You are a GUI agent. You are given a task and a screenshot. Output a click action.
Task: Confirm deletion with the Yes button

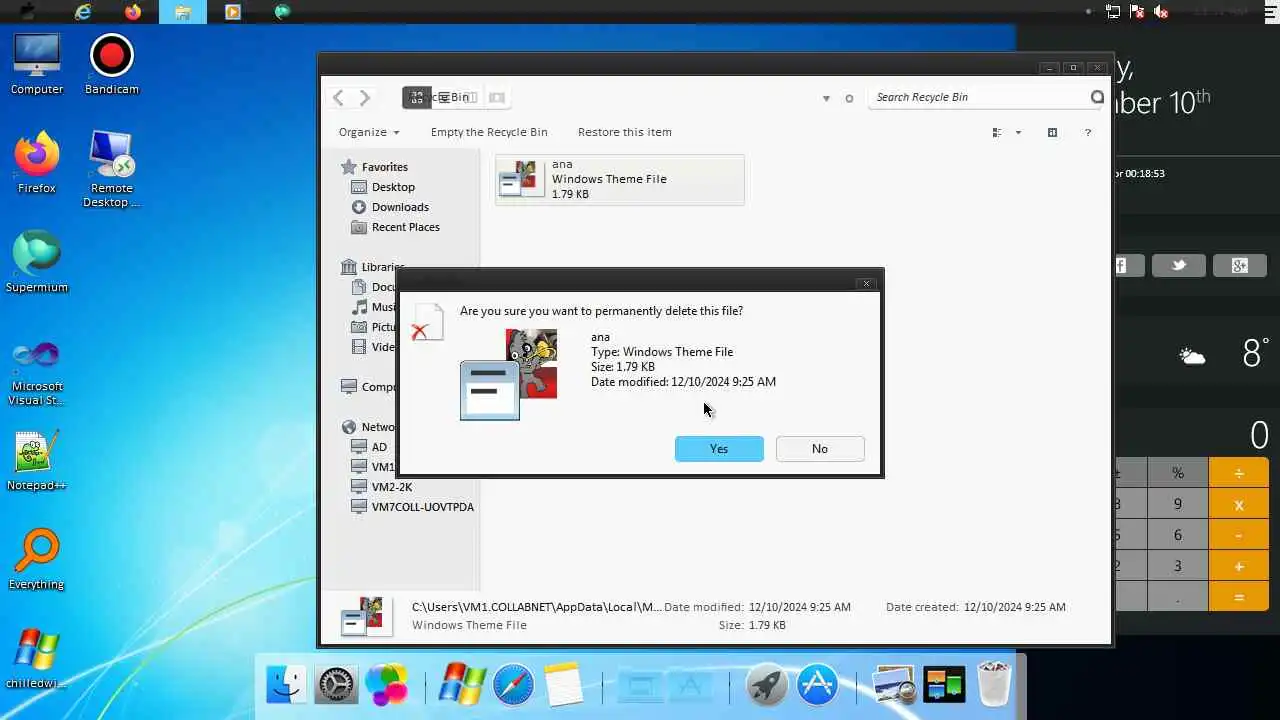[x=719, y=449]
